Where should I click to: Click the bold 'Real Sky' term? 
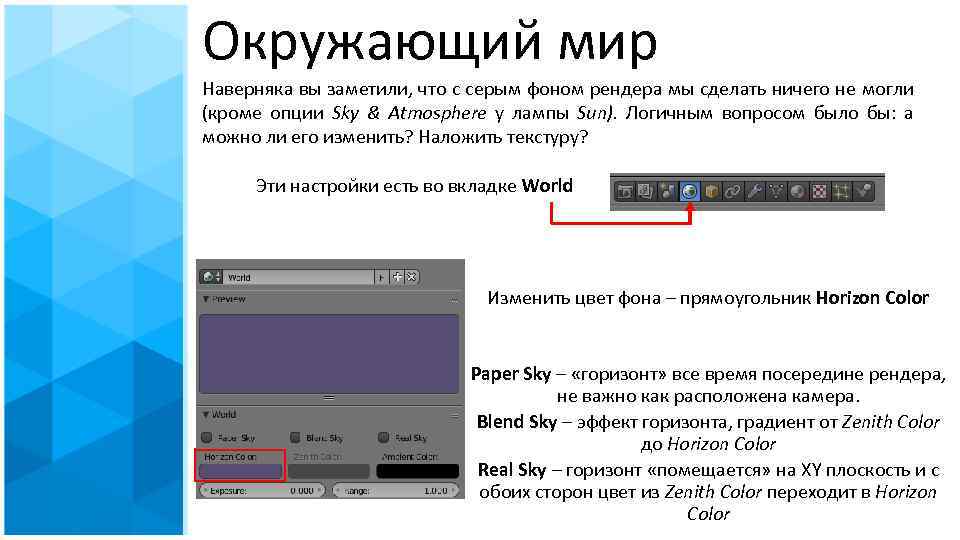512,470
